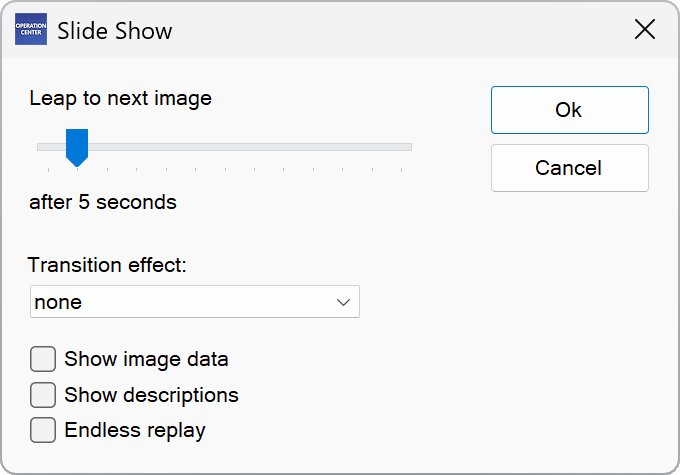The height and width of the screenshot is (475, 680).
Task: Expand the dropdown chevron arrow beside none
Action: (x=344, y=302)
